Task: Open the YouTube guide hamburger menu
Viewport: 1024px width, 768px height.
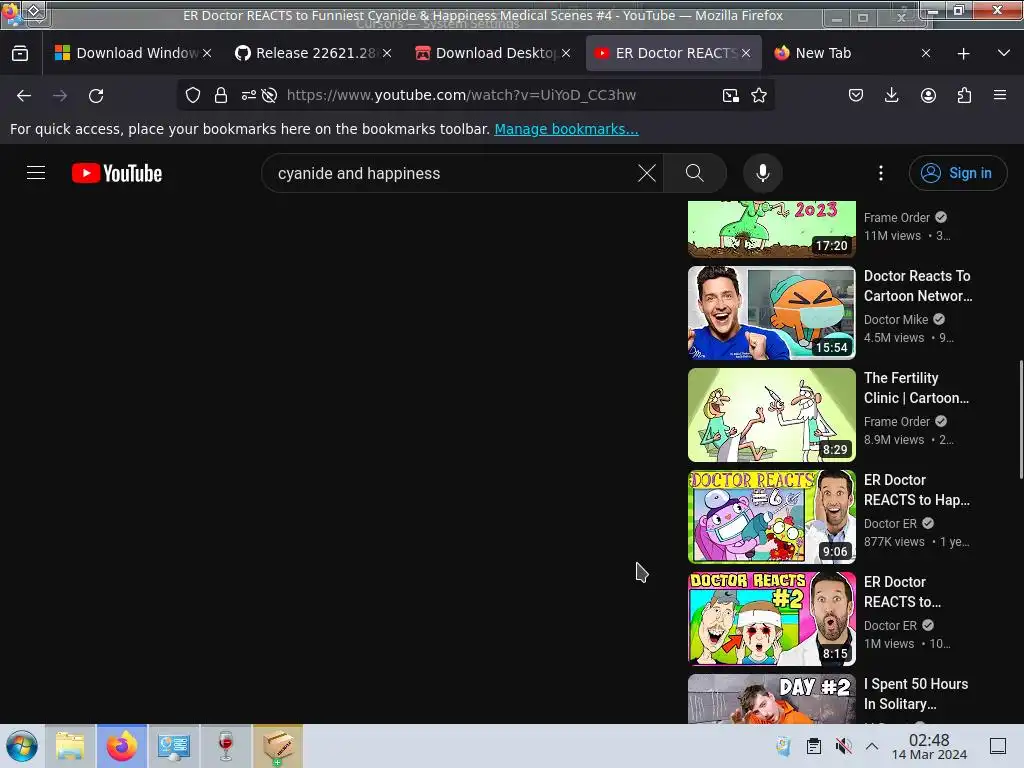Action: click(36, 173)
